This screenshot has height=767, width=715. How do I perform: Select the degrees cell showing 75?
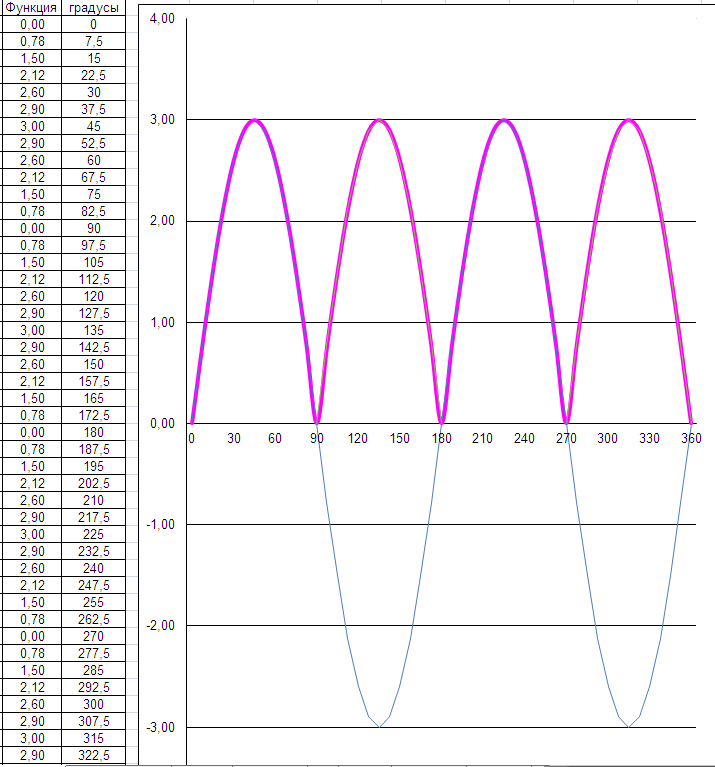click(93, 195)
